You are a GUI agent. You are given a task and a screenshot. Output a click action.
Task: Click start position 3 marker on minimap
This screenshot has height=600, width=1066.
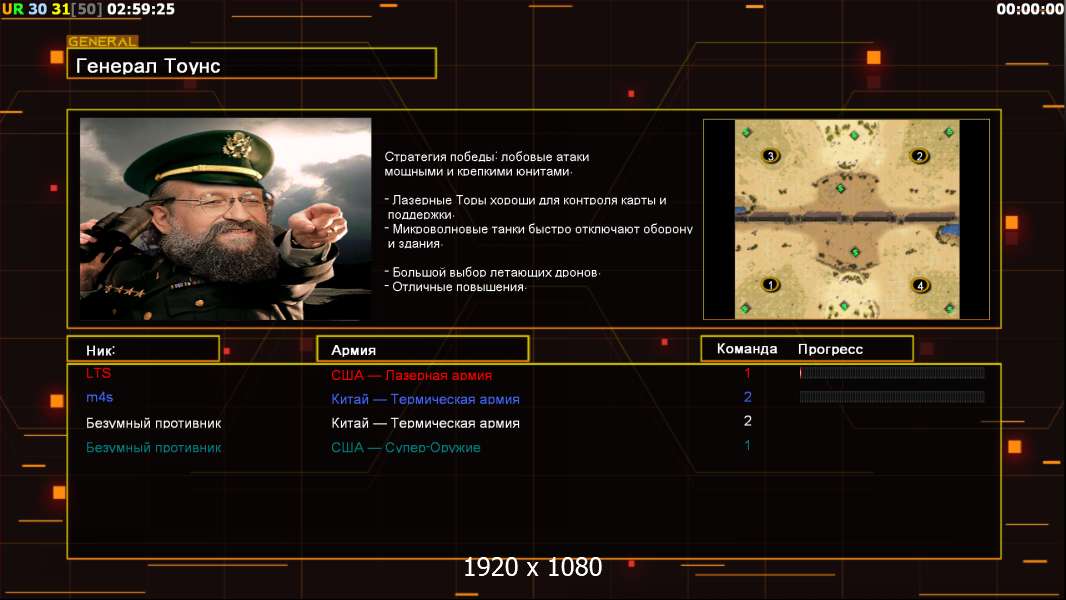coord(770,156)
